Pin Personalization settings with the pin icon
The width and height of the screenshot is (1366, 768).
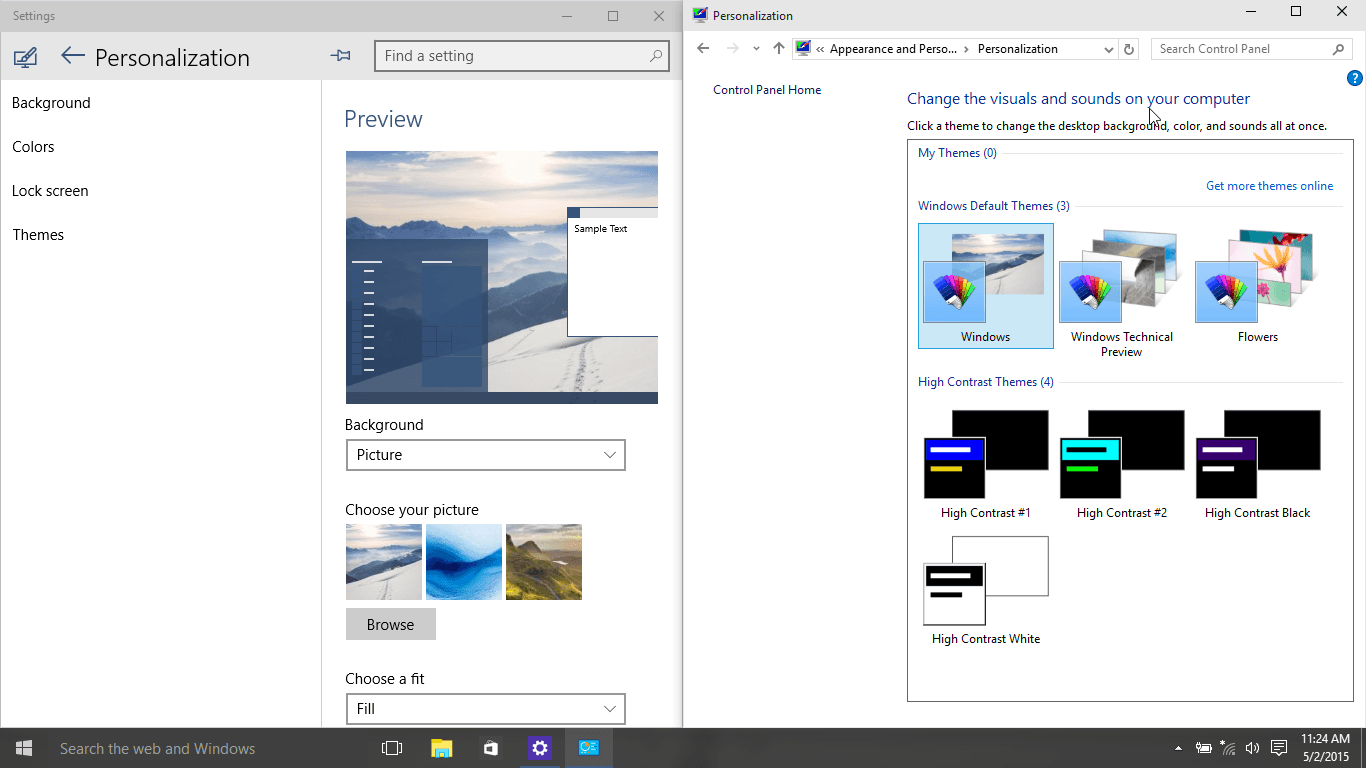point(340,56)
